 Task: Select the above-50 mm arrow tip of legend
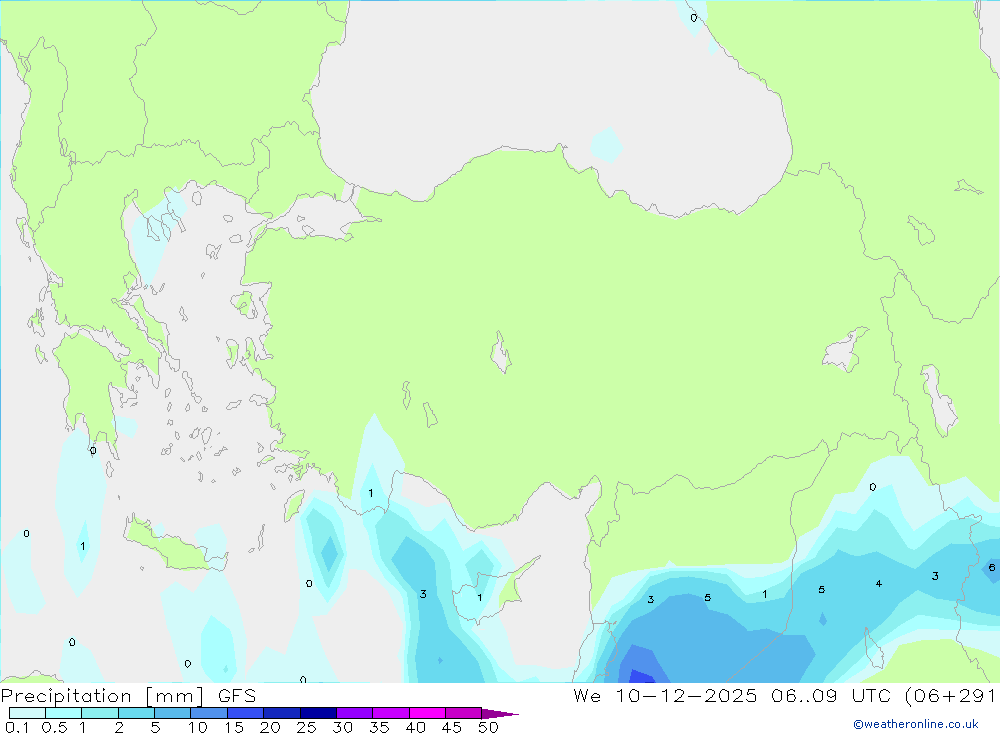(500, 714)
